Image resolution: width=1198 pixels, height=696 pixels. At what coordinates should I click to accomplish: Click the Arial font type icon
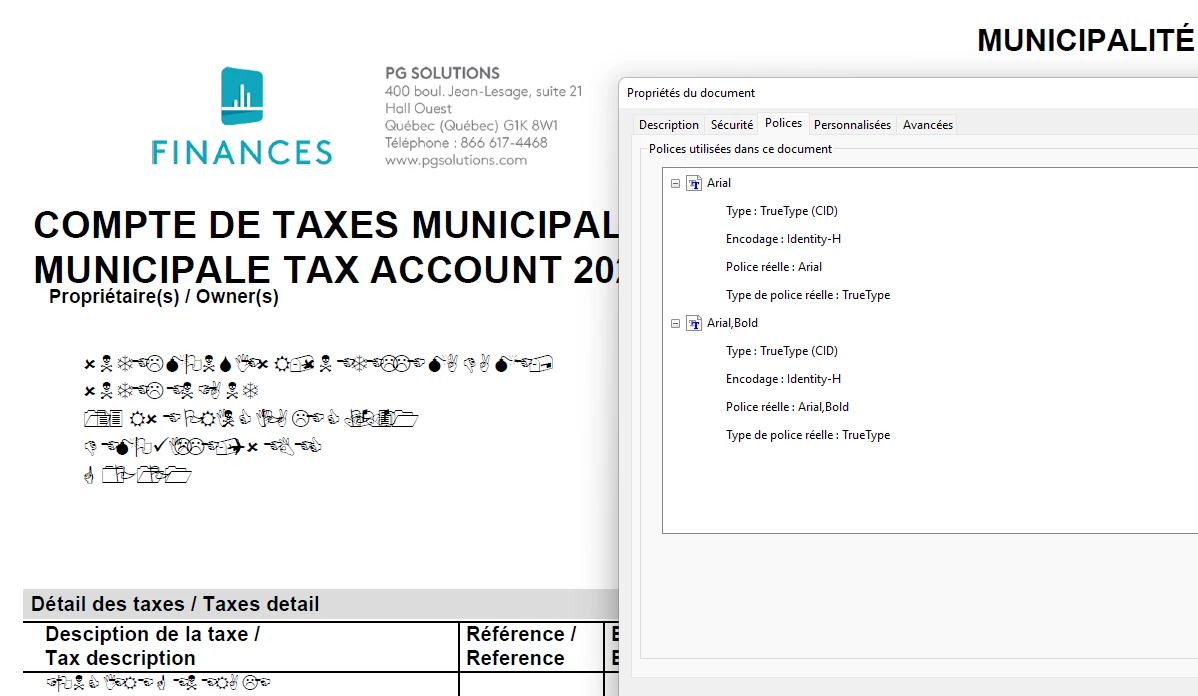click(694, 183)
